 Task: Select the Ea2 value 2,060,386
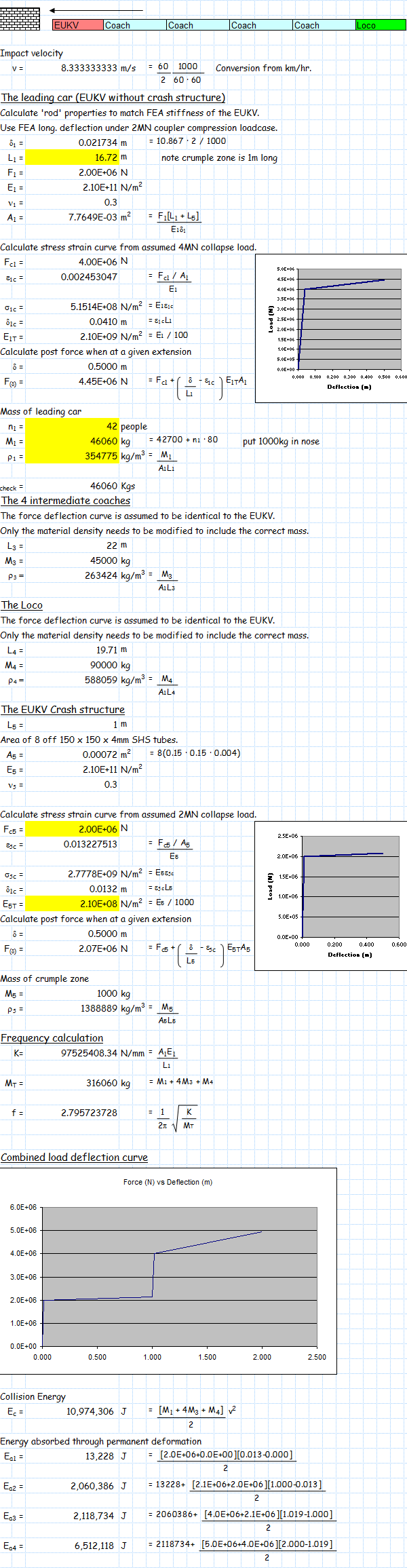[92, 1486]
